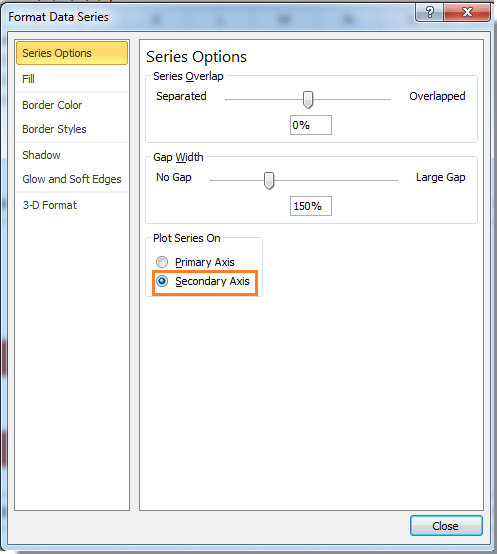
Task: Click the Close button
Action: click(446, 526)
